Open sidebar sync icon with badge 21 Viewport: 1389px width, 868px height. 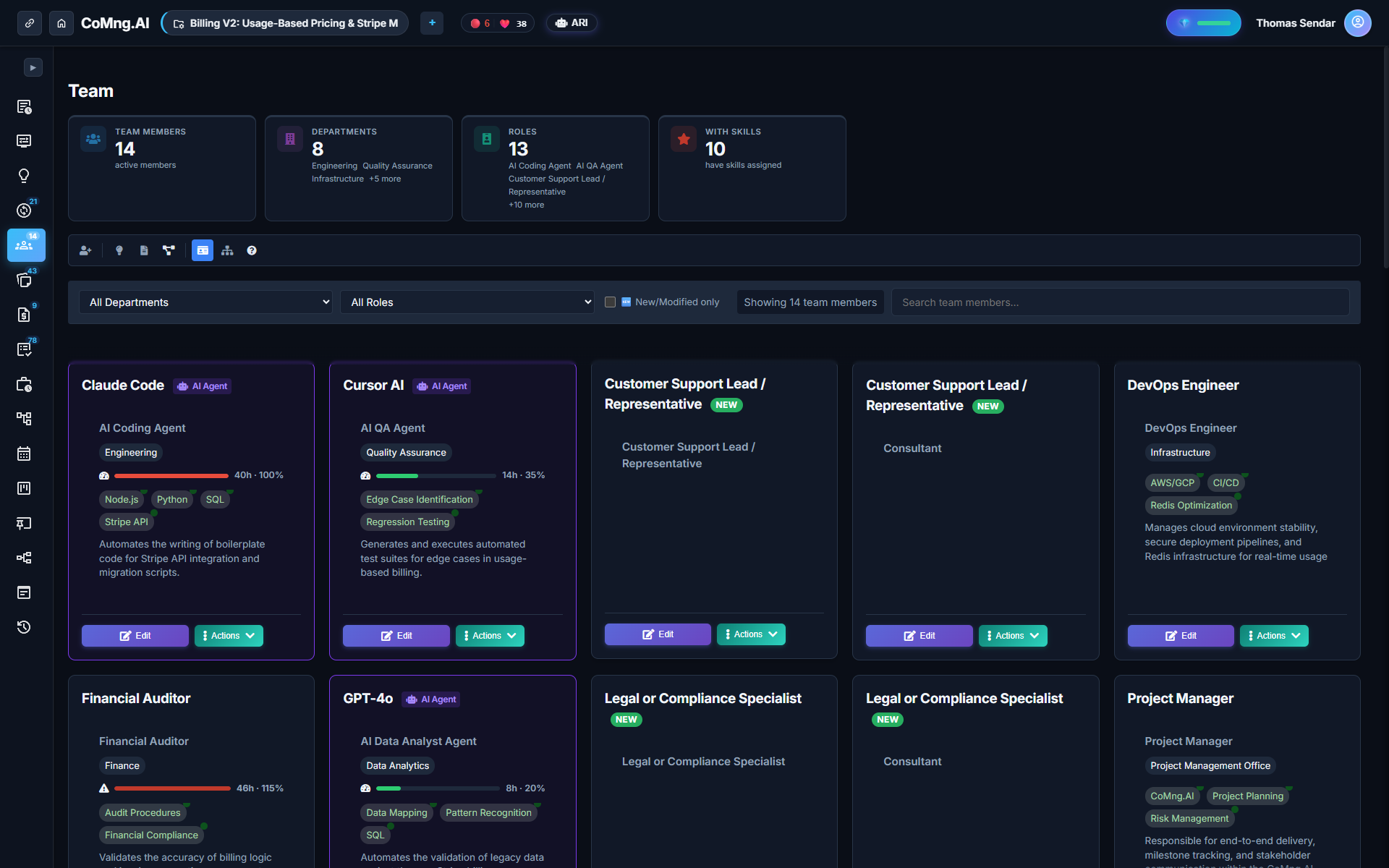24,210
